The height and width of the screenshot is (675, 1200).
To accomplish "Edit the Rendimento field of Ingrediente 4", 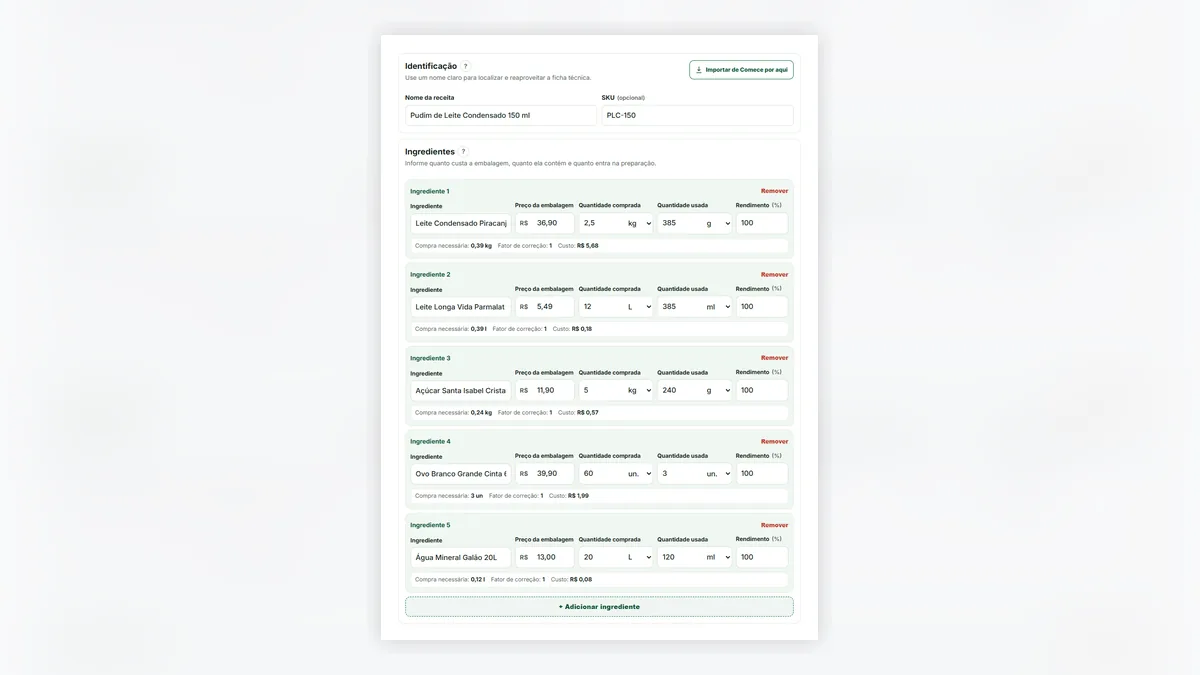I will click(x=762, y=474).
